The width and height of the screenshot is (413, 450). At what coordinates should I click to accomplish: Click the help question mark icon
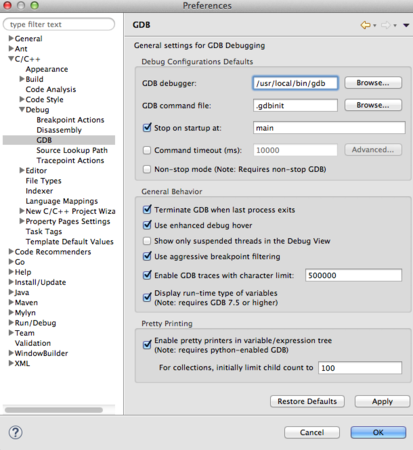click(x=15, y=432)
